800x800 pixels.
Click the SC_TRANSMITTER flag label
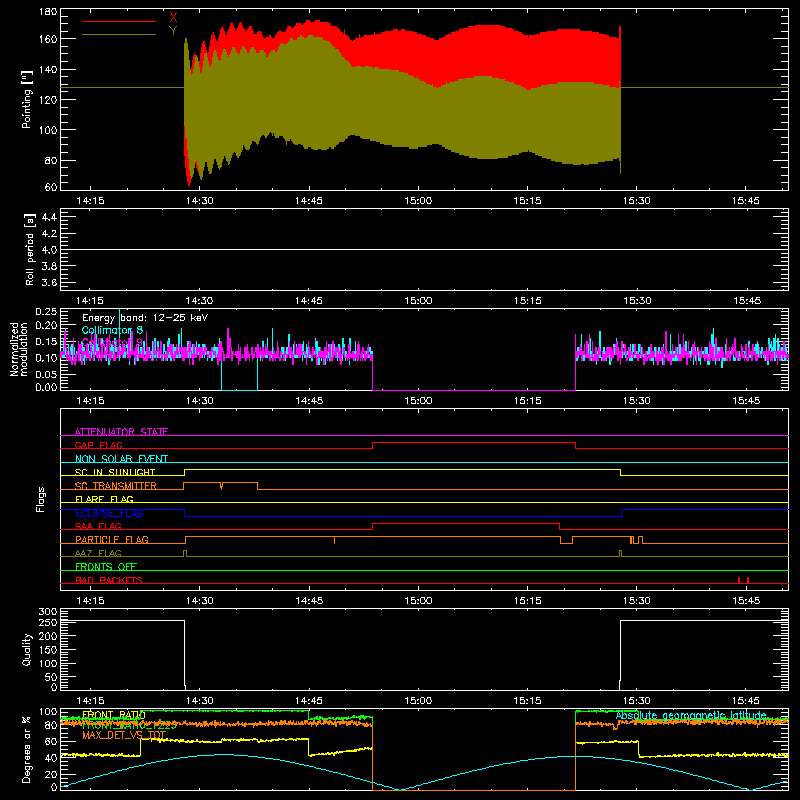[116, 486]
